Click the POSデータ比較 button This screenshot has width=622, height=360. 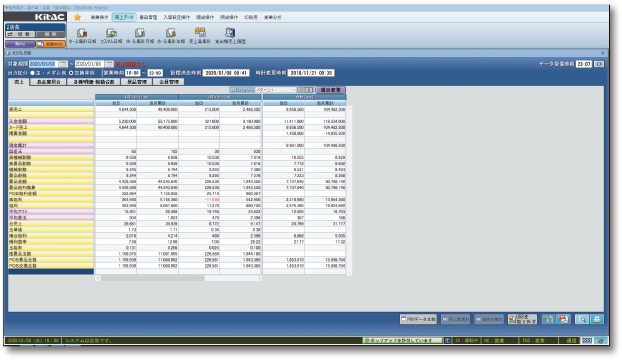(x=419, y=319)
